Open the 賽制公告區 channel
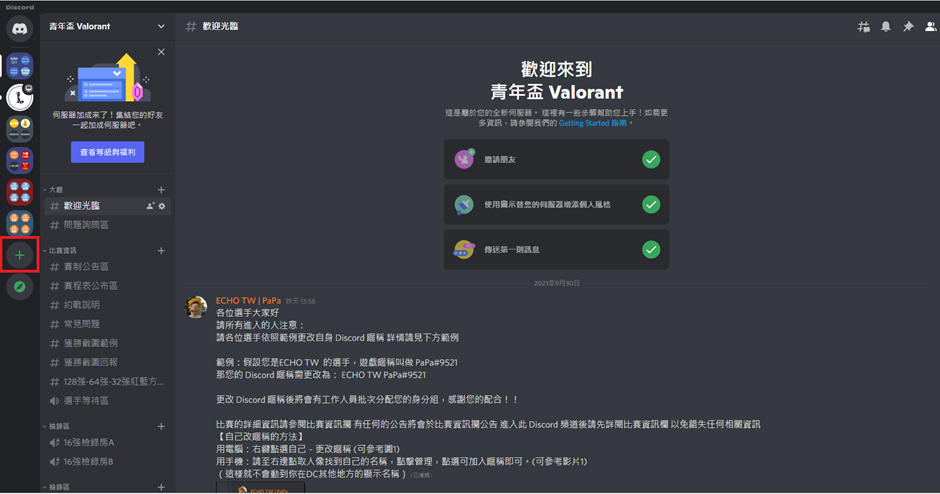This screenshot has width=940, height=494. click(108, 267)
